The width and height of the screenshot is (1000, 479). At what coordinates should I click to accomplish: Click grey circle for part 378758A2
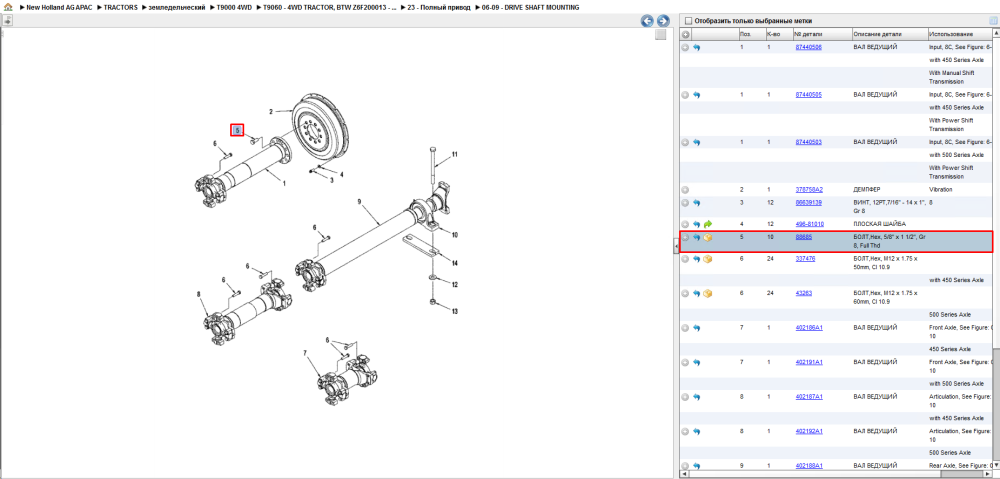(685, 190)
